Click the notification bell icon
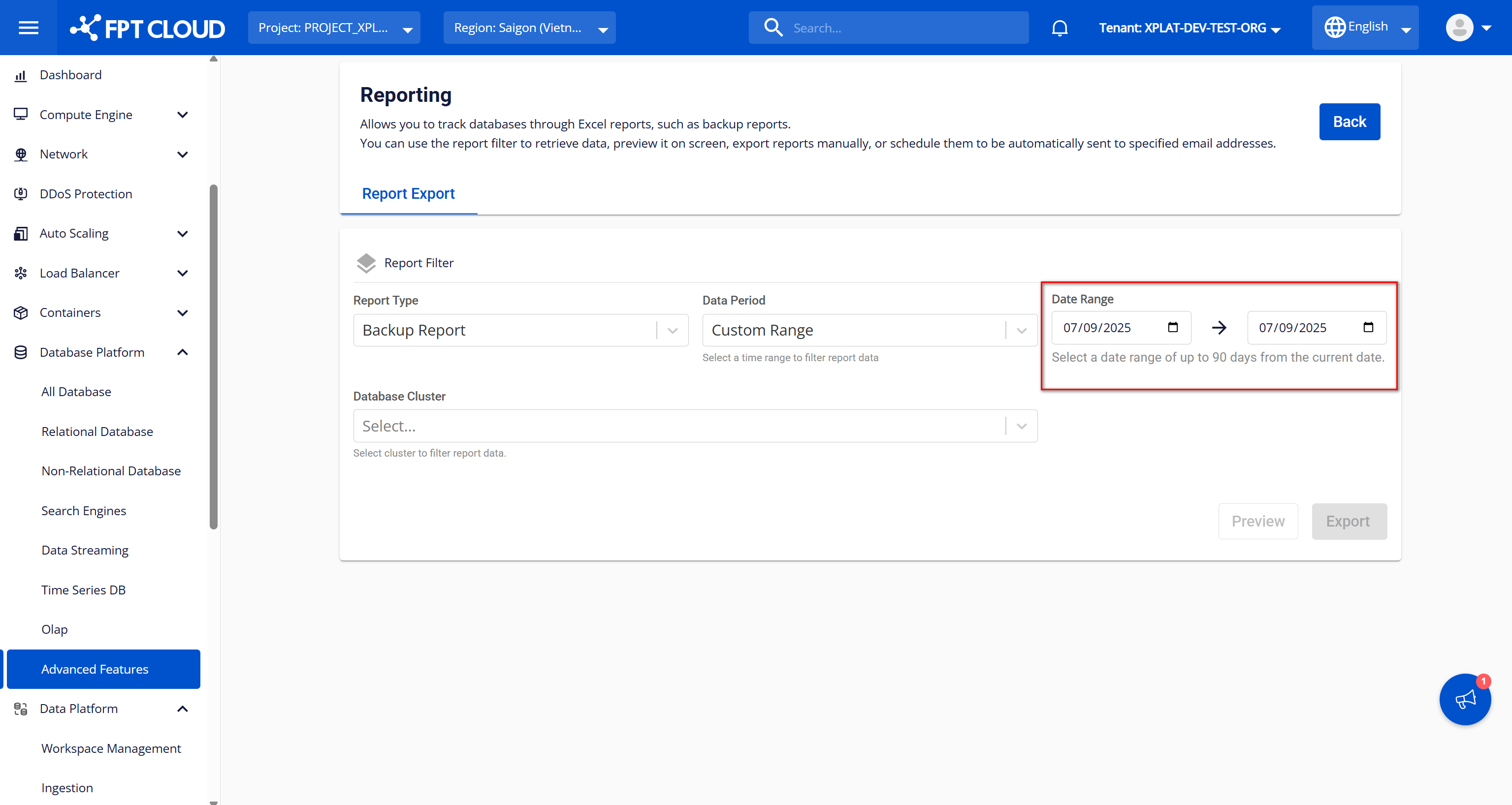This screenshot has height=805, width=1512. [1060, 28]
